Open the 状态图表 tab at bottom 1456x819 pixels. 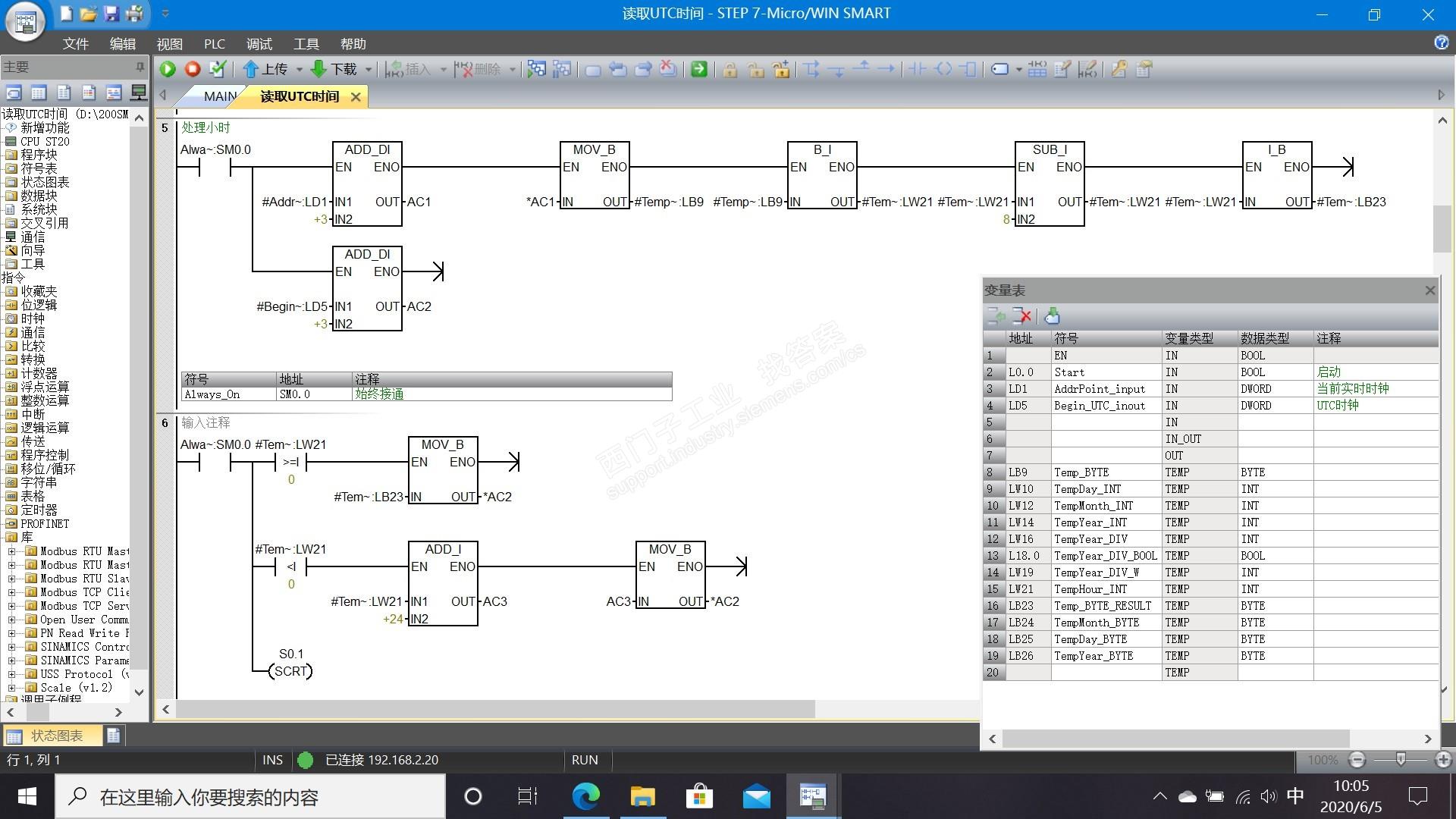pyautogui.click(x=53, y=736)
